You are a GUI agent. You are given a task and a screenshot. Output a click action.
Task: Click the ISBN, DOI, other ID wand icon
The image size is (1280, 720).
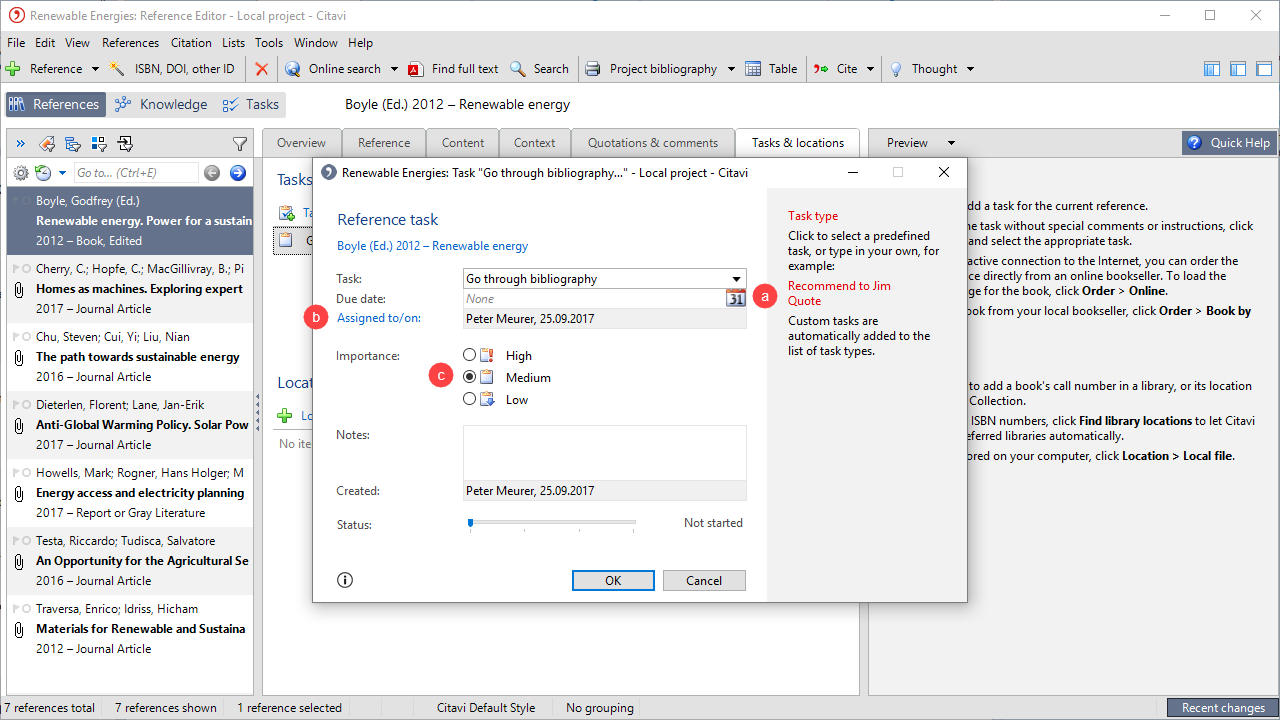click(x=117, y=69)
